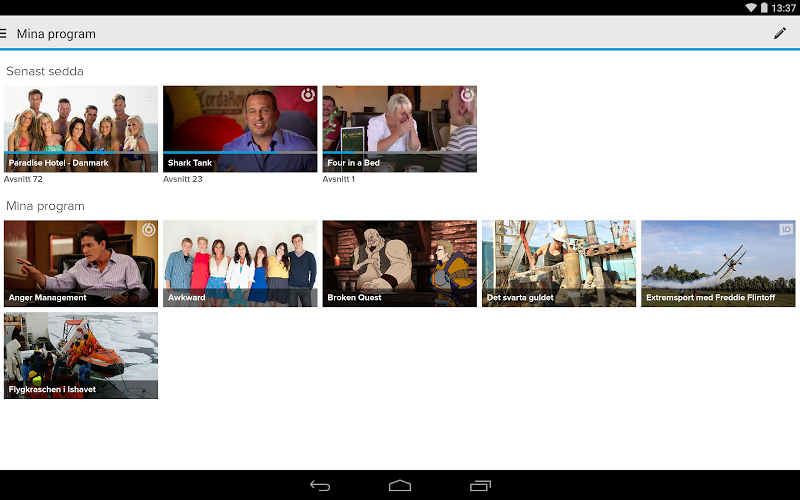Image resolution: width=800 pixels, height=500 pixels.
Task: Tap the Android home button
Action: [399, 485]
